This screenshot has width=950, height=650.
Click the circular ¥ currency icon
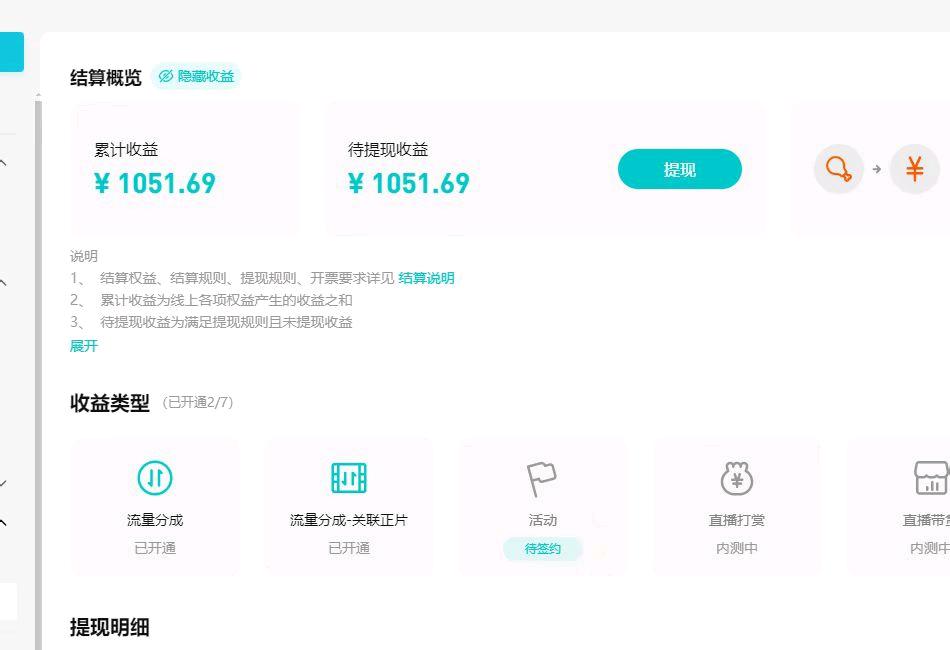(x=914, y=170)
